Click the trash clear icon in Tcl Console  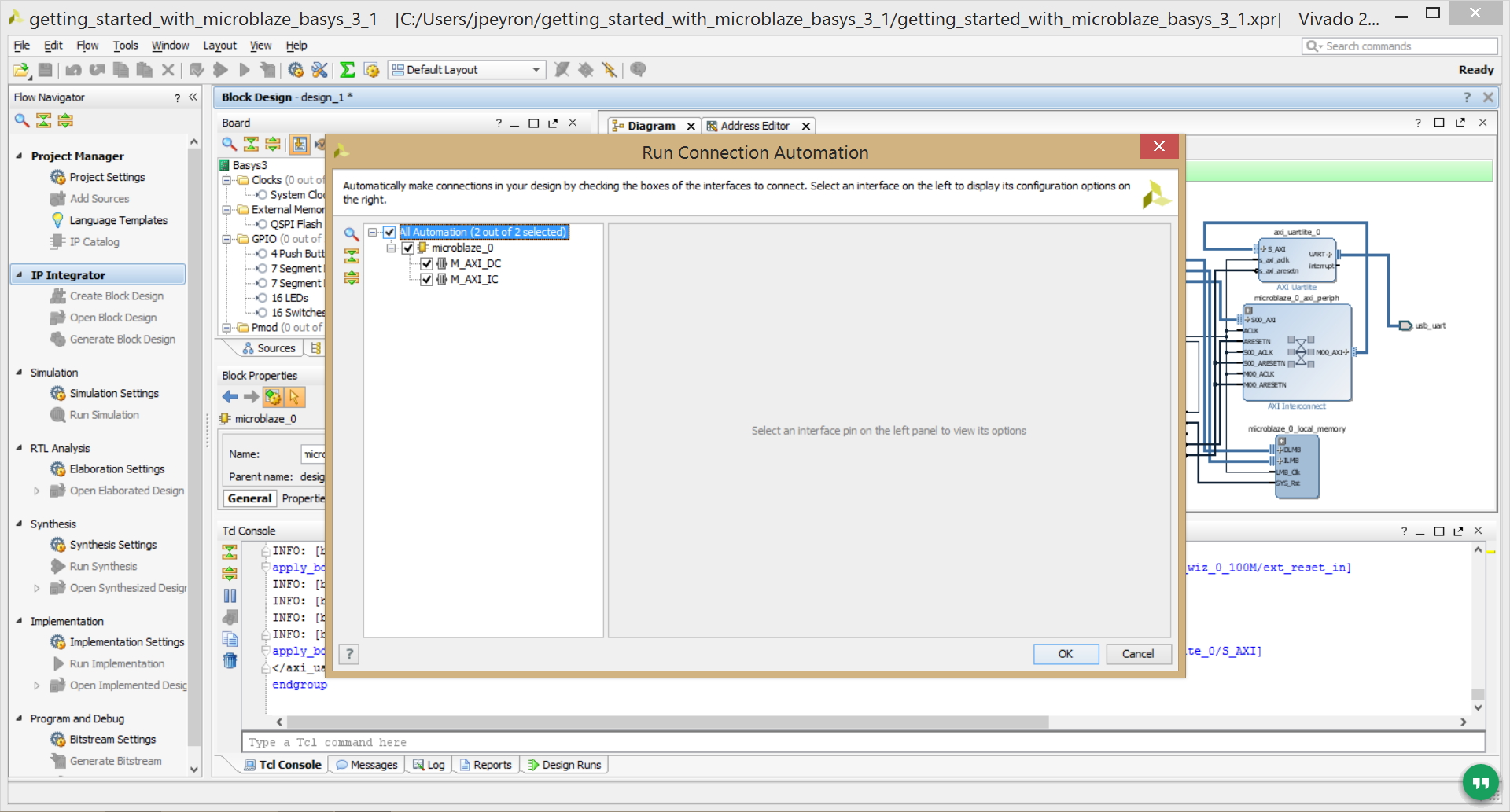coord(230,660)
